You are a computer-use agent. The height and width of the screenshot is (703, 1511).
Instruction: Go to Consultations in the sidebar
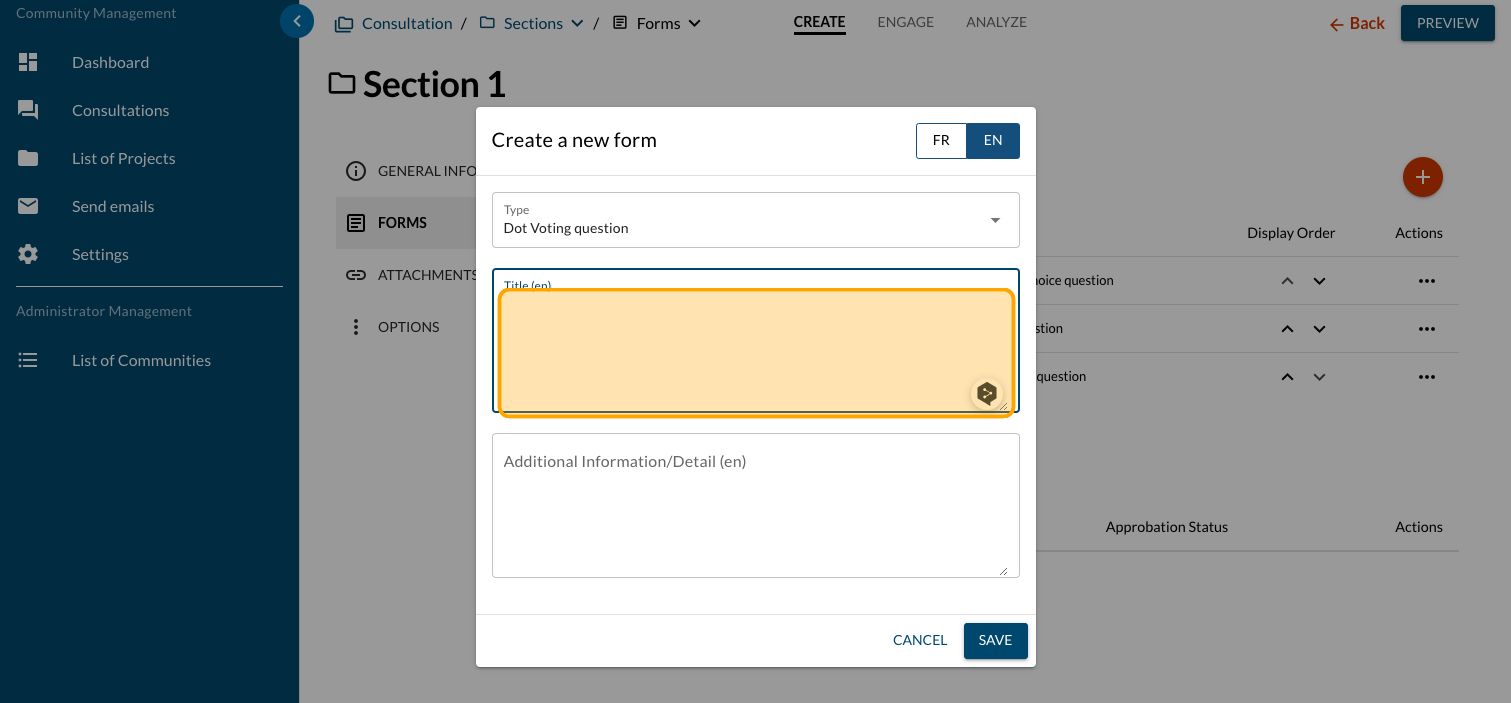click(x=120, y=110)
